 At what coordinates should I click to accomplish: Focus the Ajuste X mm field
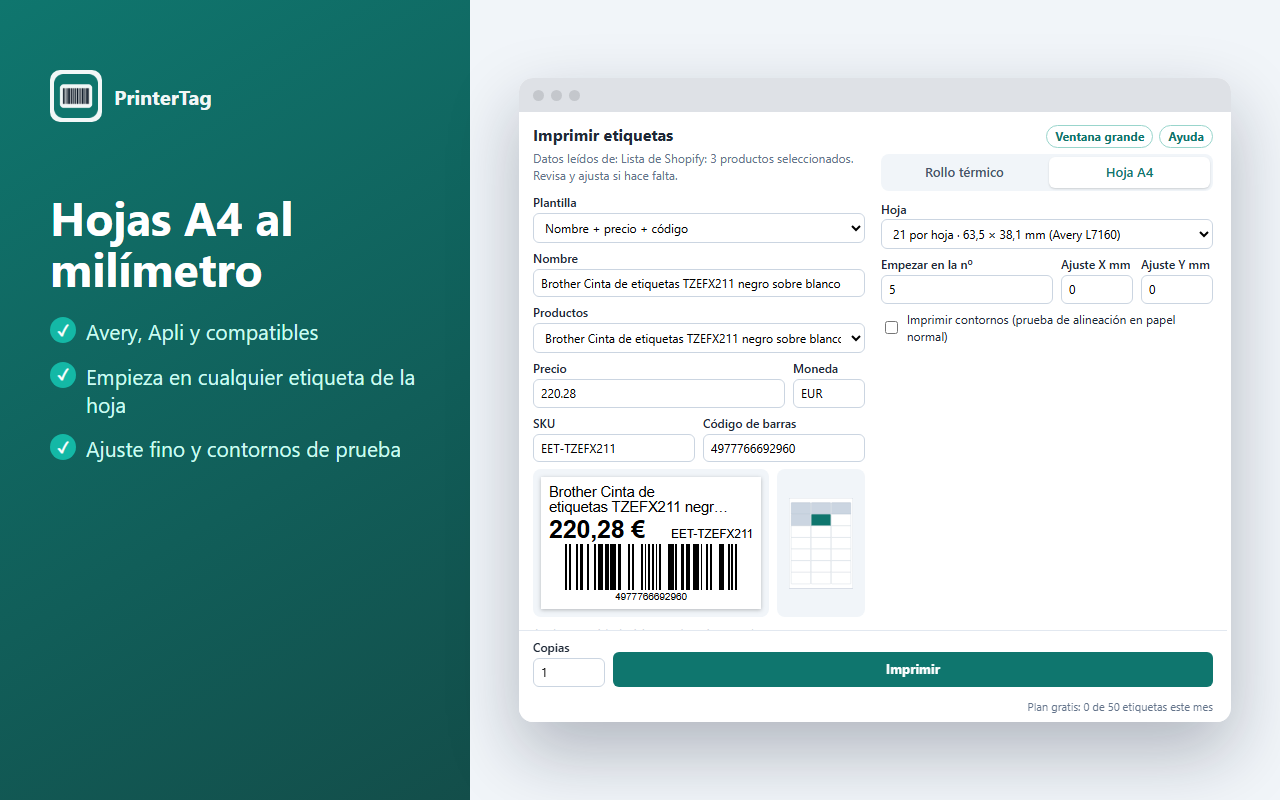[x=1097, y=289]
